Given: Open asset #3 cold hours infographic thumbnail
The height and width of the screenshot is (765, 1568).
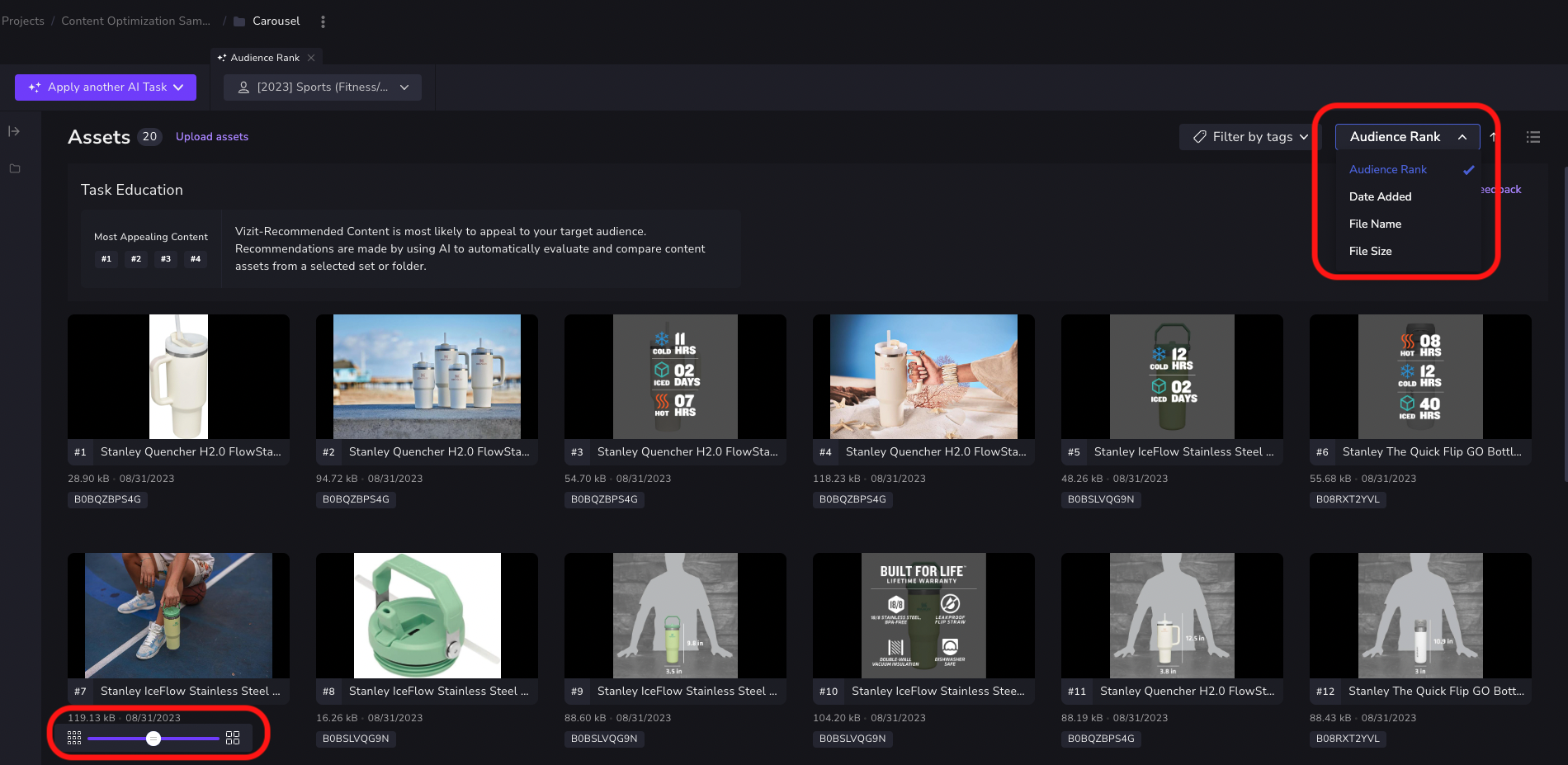Looking at the screenshot, I should tap(675, 376).
